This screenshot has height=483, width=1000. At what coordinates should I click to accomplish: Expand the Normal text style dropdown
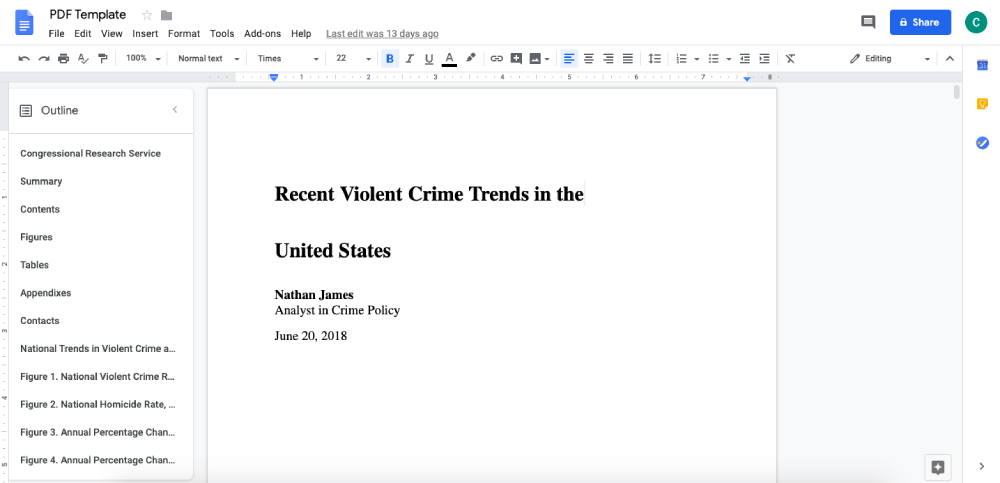(x=209, y=59)
